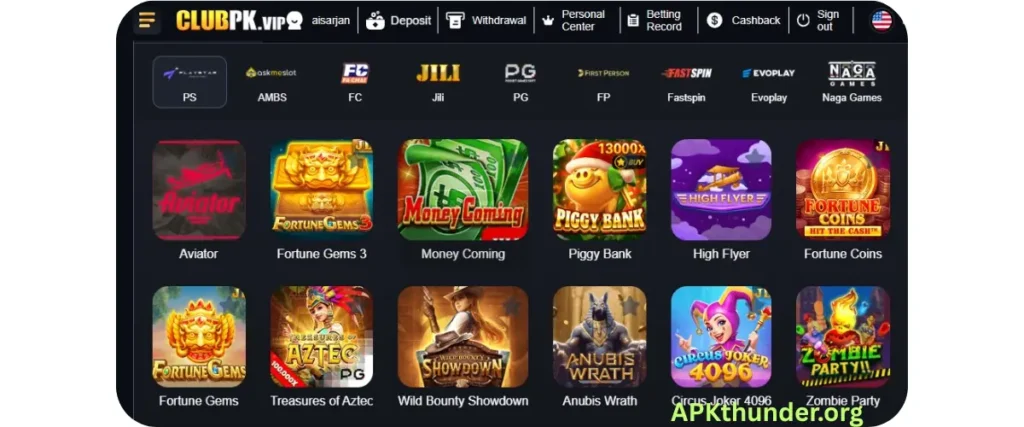Click the Deposit piggy bank icon

376,21
